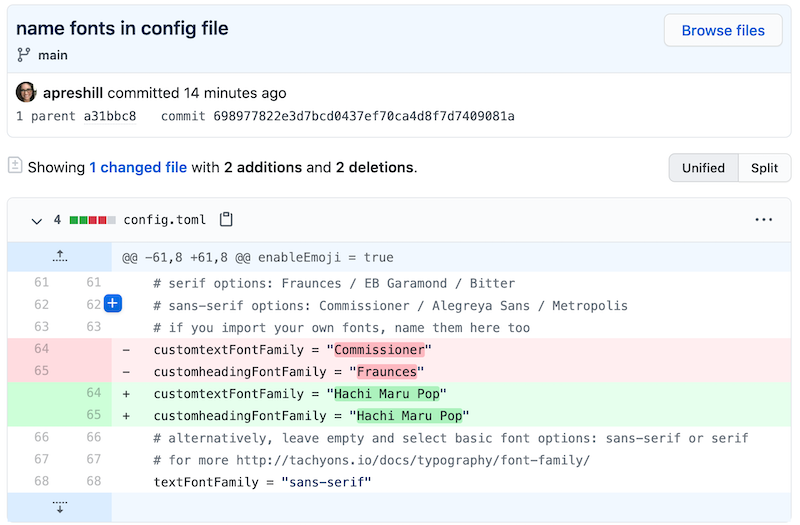800x525 pixels.
Task: Click the diff file icon beside Showing
Action: [x=15, y=166]
